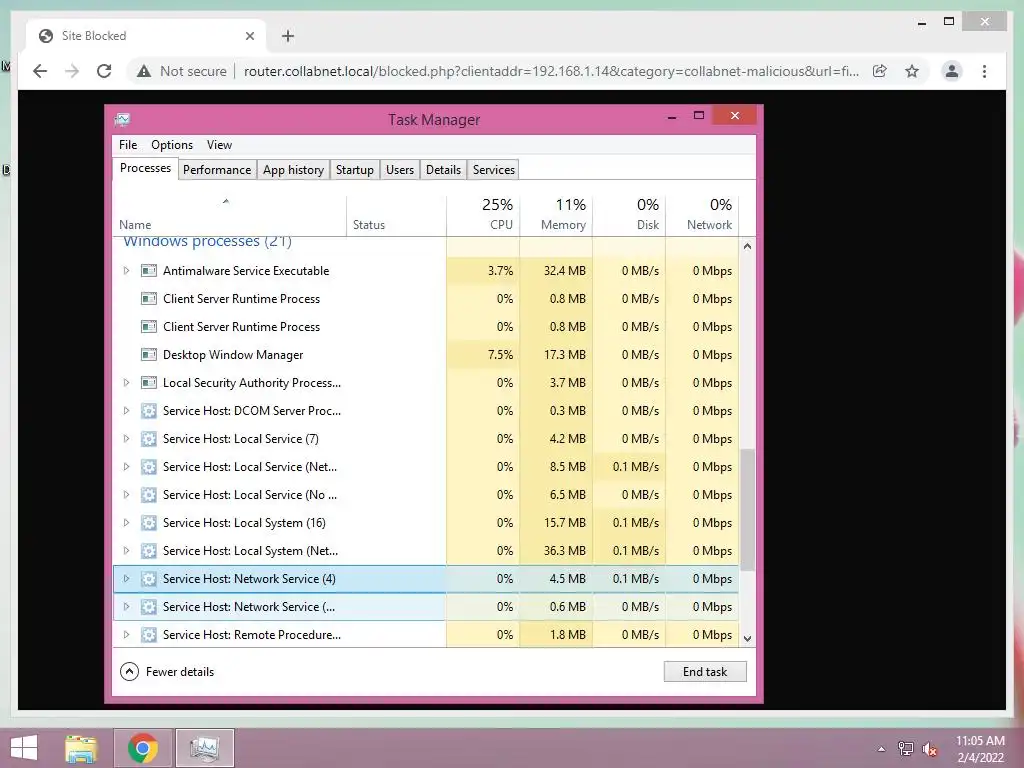Sort by the Status column header
1024x768 pixels.
click(x=396, y=215)
